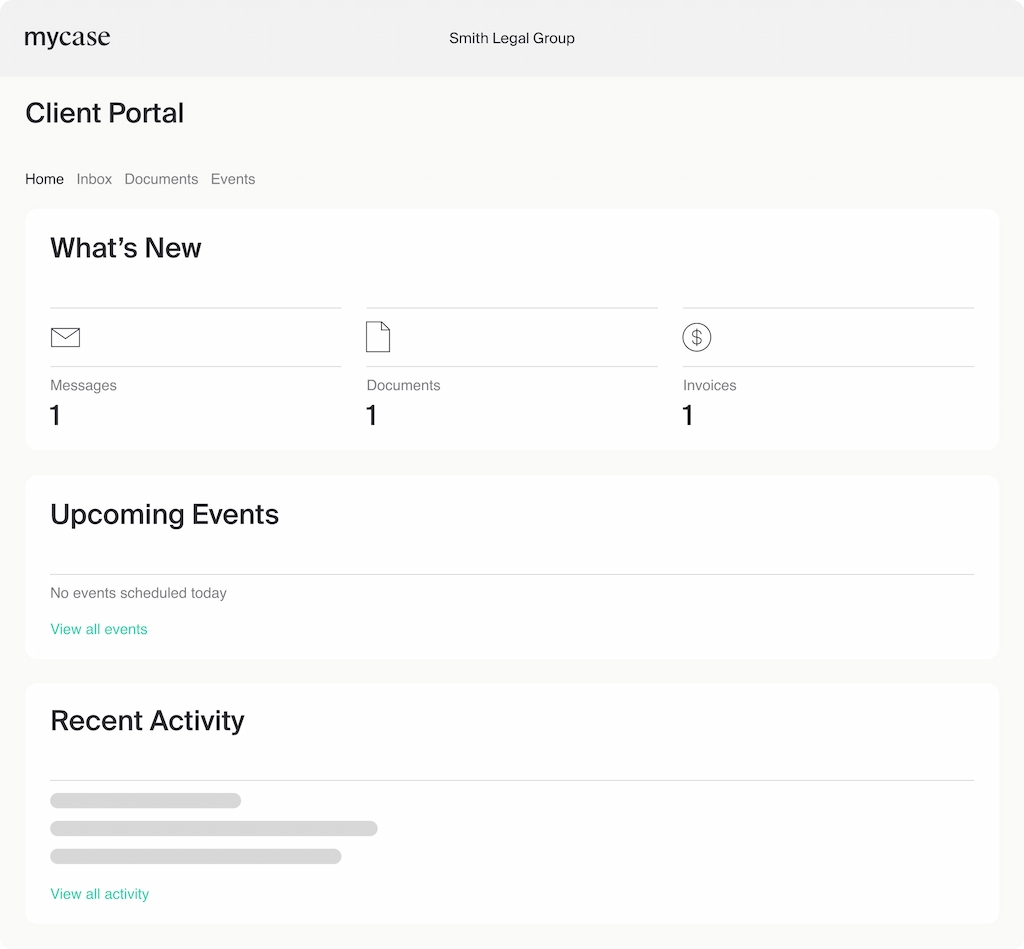Click the What's New section heading
1024x949 pixels.
125,248
